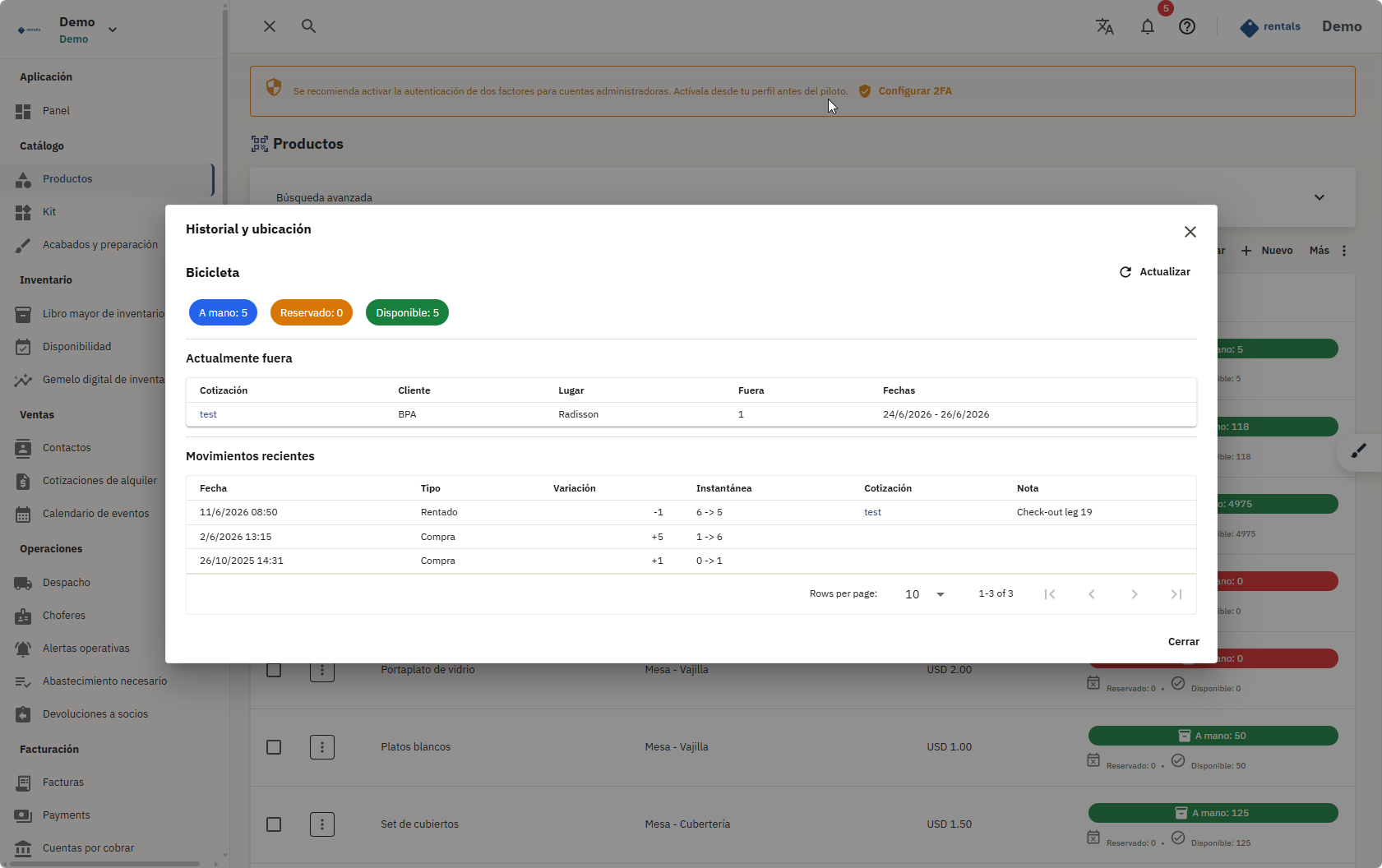Screen dimensions: 1382x868
Task: Open the Portaplato de vidrio row actions menu
Action: click(322, 670)
